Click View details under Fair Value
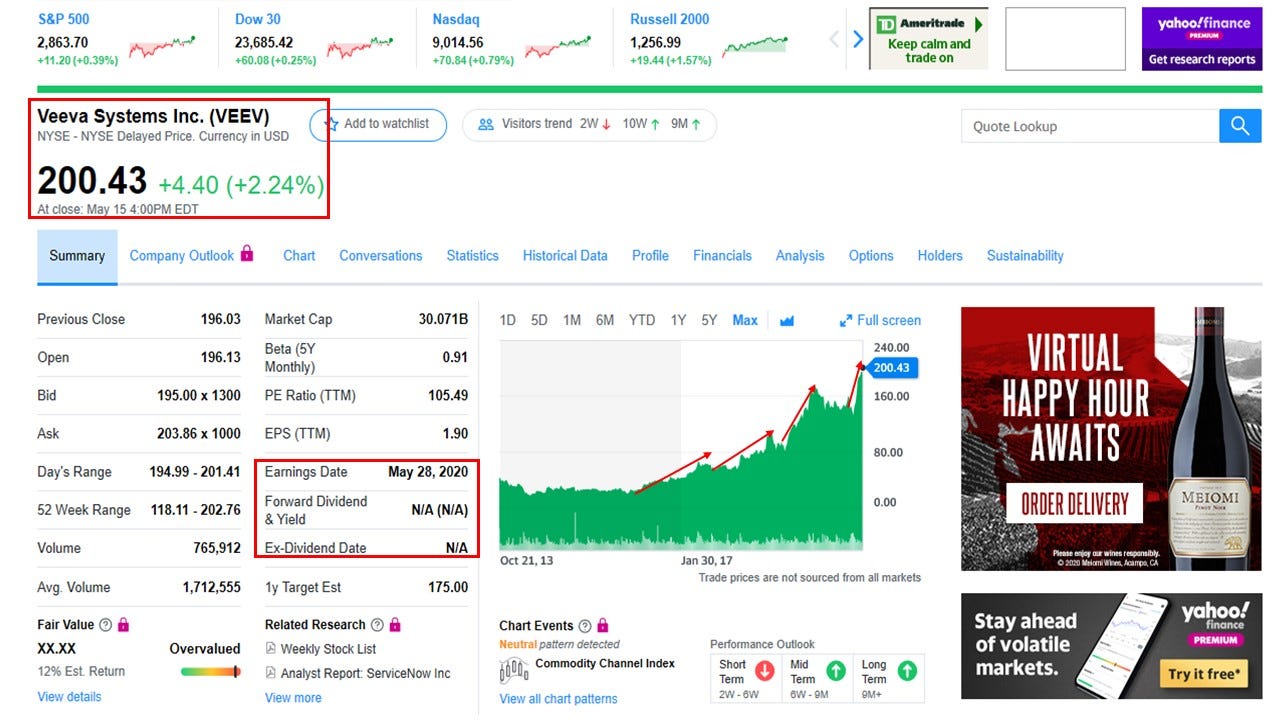 69,697
